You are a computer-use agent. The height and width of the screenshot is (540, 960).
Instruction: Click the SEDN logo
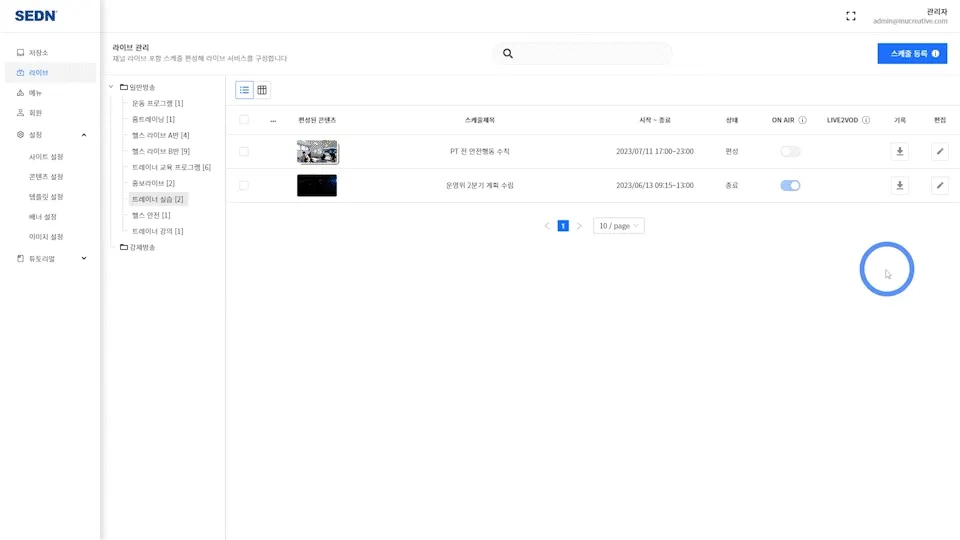click(36, 16)
